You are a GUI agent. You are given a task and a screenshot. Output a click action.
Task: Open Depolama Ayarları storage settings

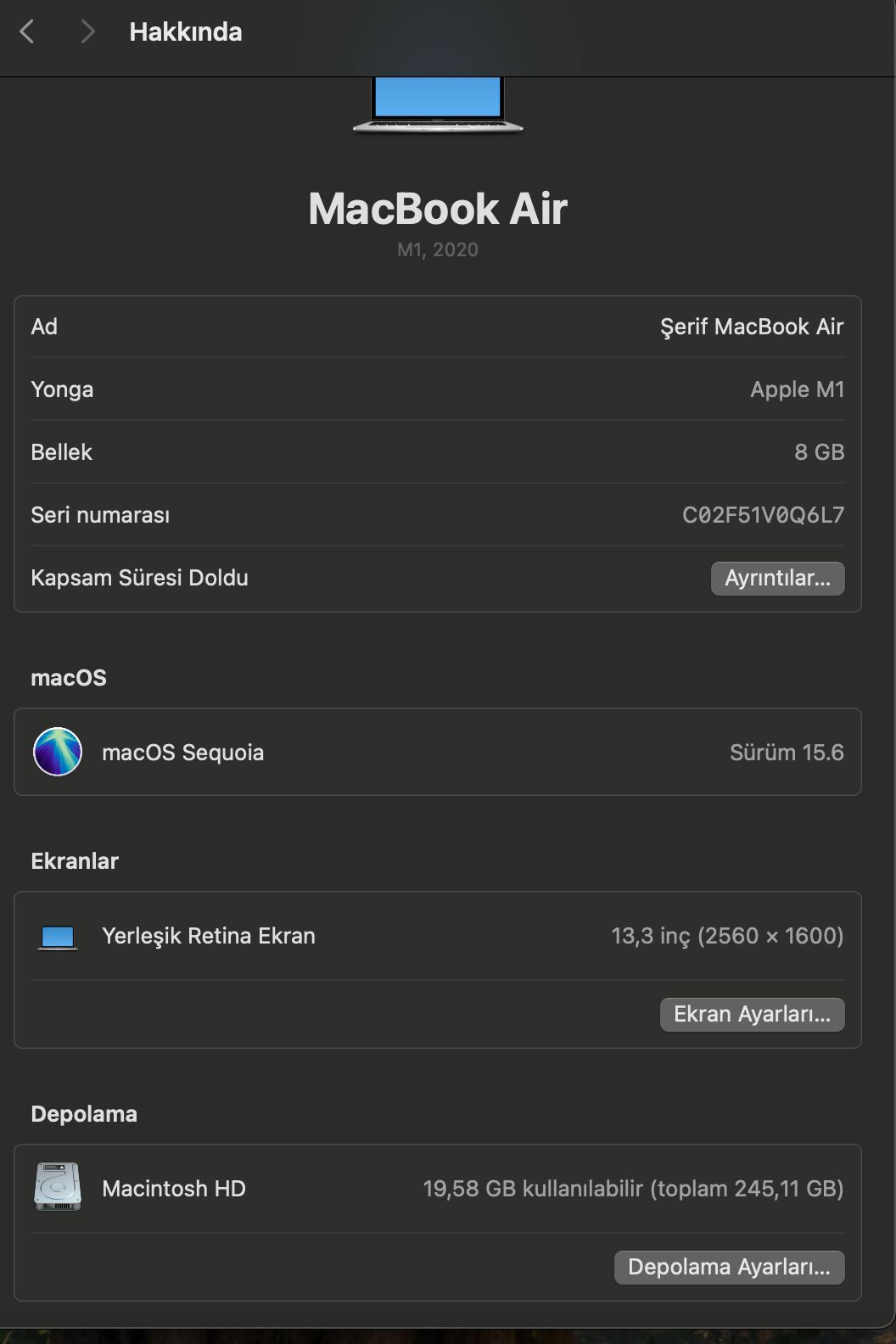point(729,1268)
